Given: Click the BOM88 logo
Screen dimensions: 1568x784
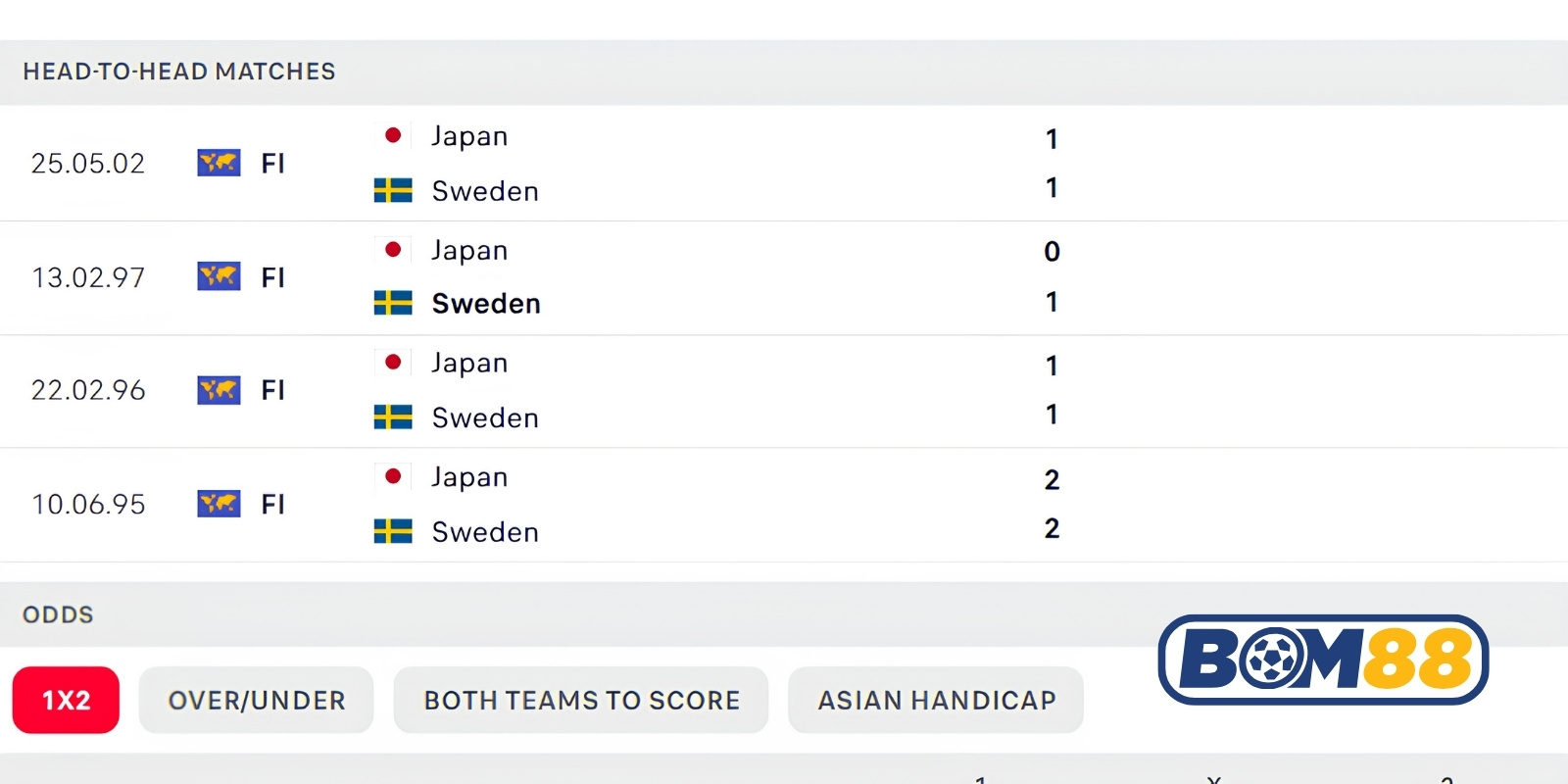Looking at the screenshot, I should click(1323, 660).
